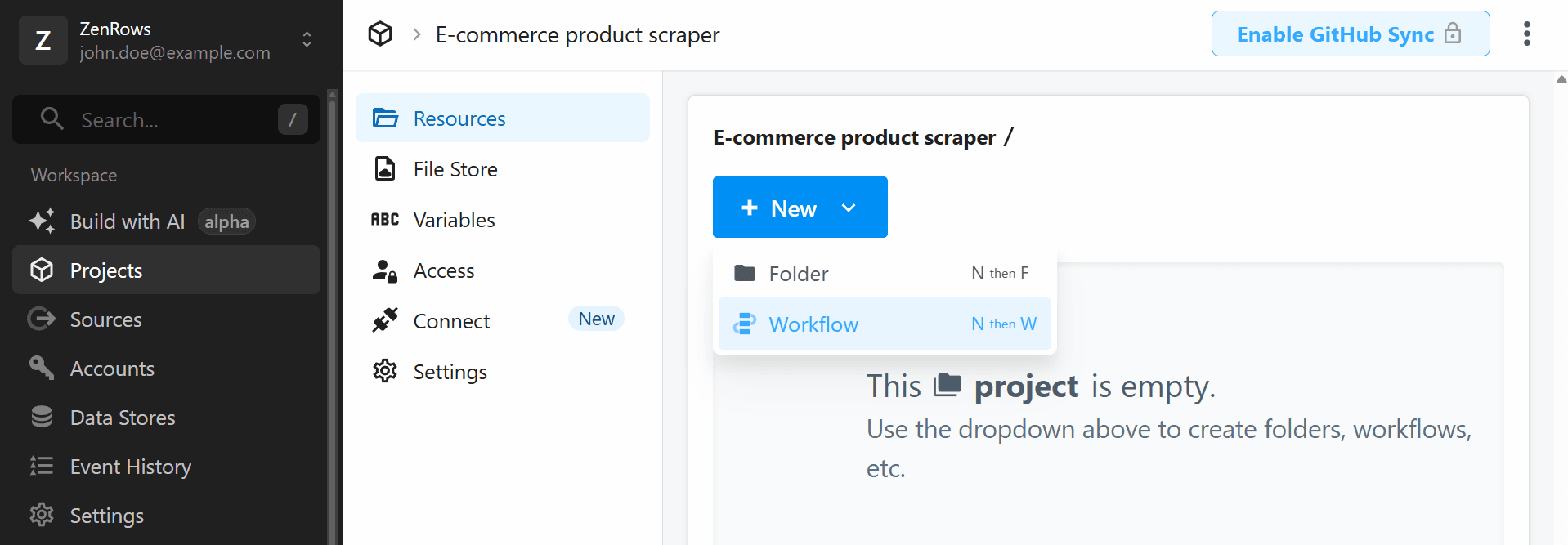The width and height of the screenshot is (1568, 545).
Task: Choose Workflow from the New menu
Action: click(x=885, y=324)
